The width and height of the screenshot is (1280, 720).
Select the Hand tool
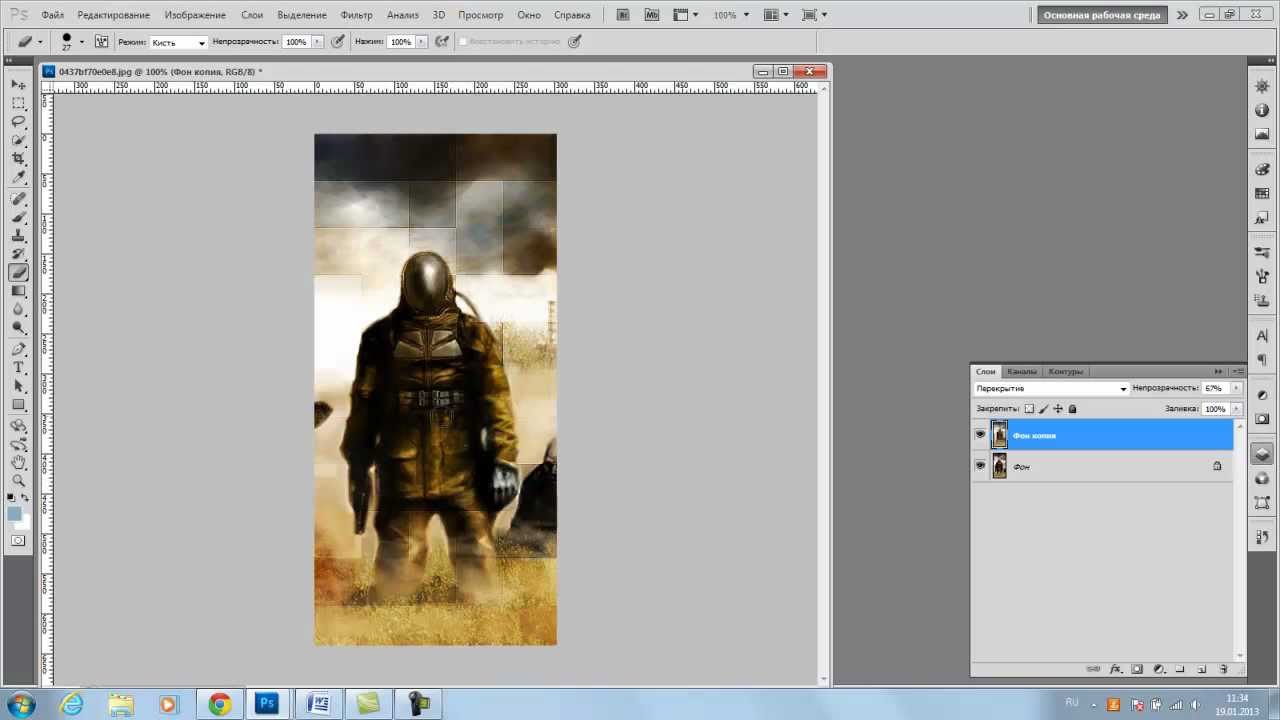pos(18,462)
